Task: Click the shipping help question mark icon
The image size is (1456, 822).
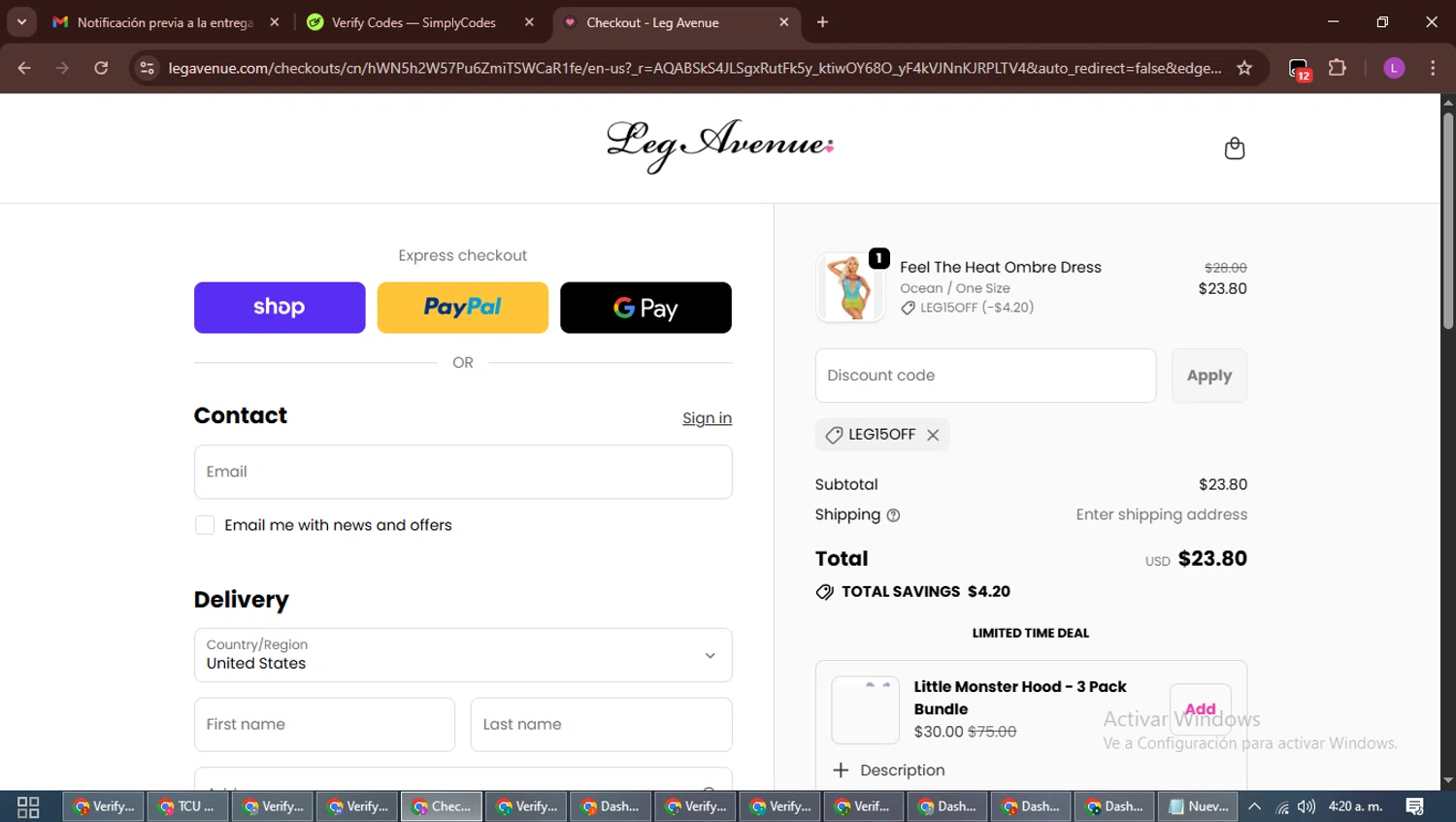Action: point(893,515)
